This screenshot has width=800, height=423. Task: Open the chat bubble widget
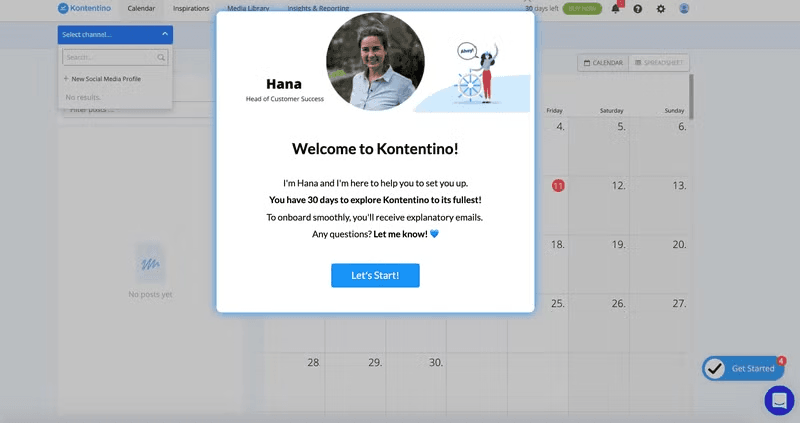pos(778,400)
